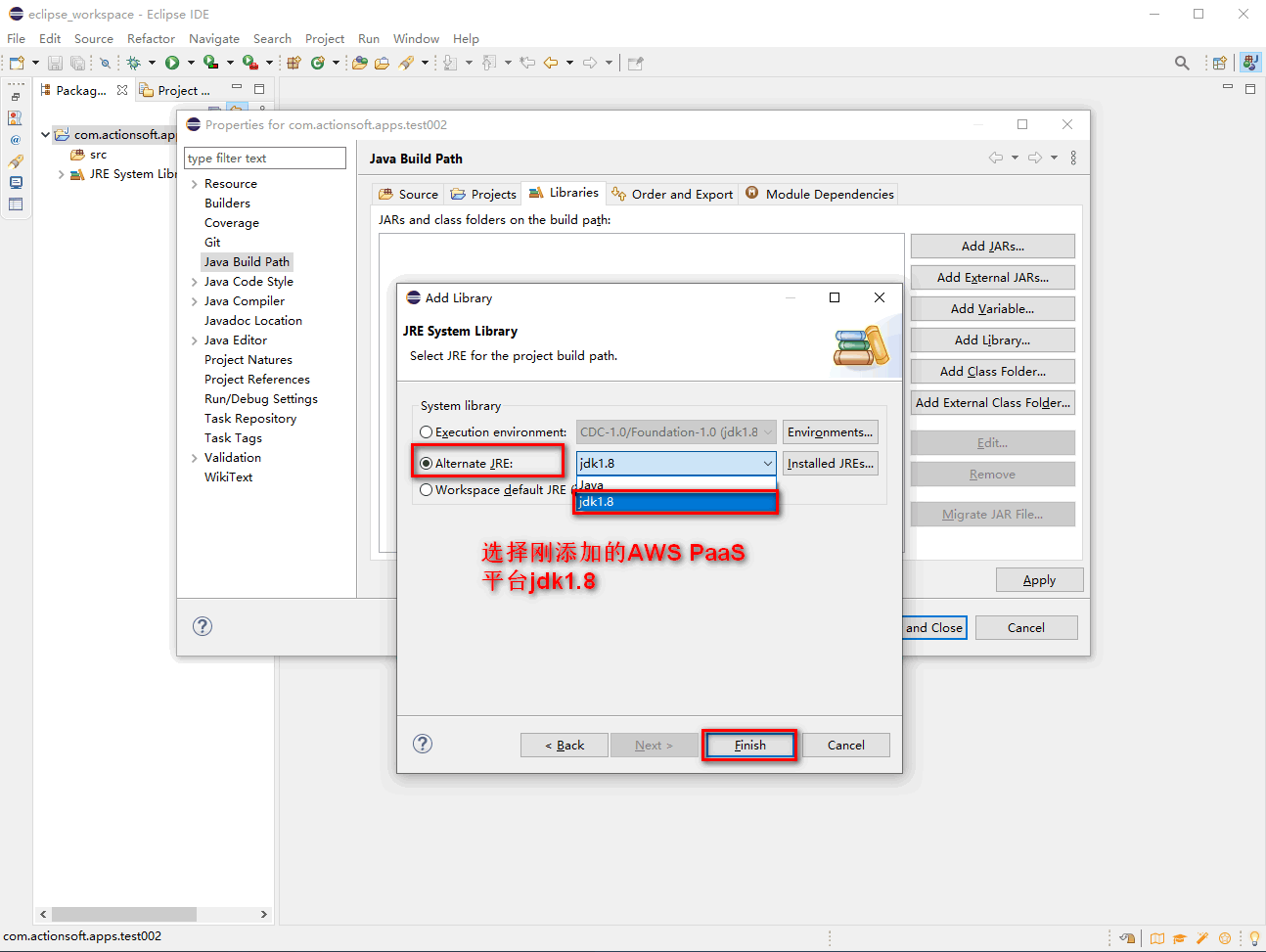The width and height of the screenshot is (1266, 952).
Task: Click the Installed JREs button
Action: point(830,464)
